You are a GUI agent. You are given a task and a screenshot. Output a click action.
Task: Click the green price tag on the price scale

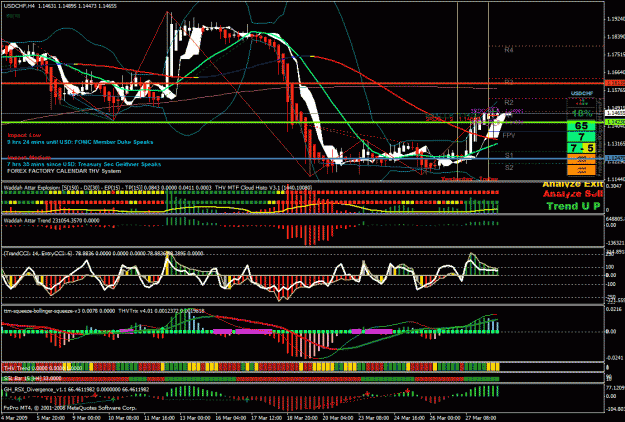click(615, 122)
